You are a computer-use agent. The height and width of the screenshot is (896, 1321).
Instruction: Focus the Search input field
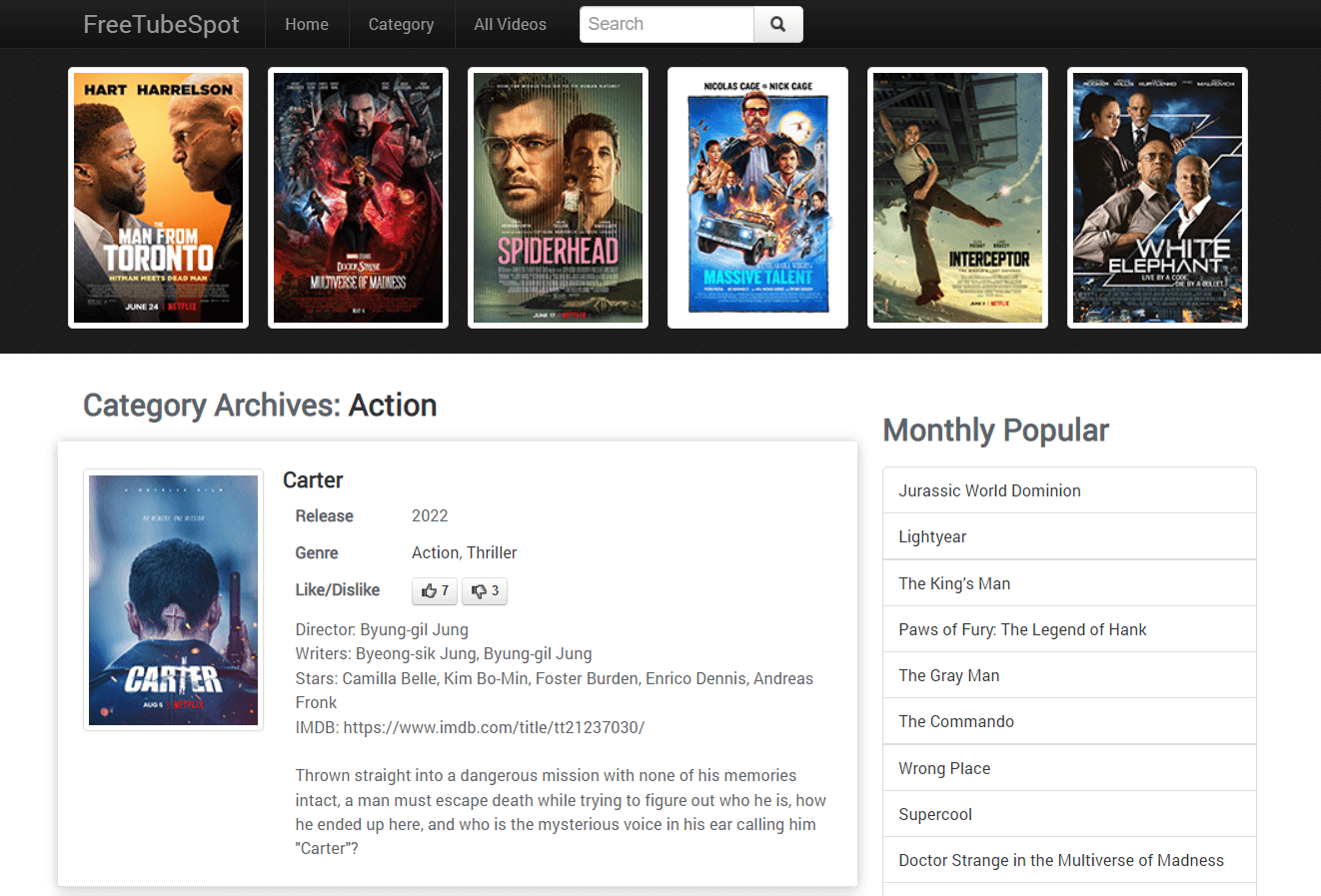click(666, 24)
